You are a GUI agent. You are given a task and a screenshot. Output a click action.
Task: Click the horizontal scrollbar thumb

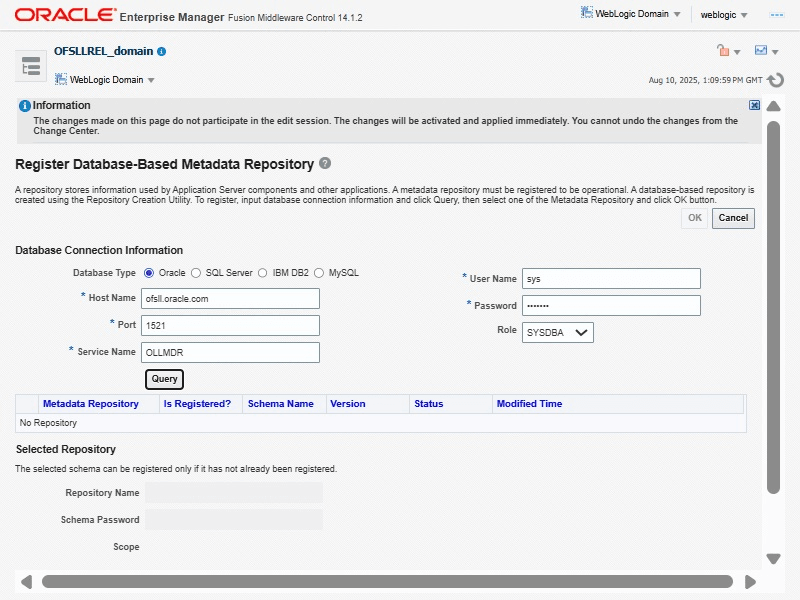point(387,582)
